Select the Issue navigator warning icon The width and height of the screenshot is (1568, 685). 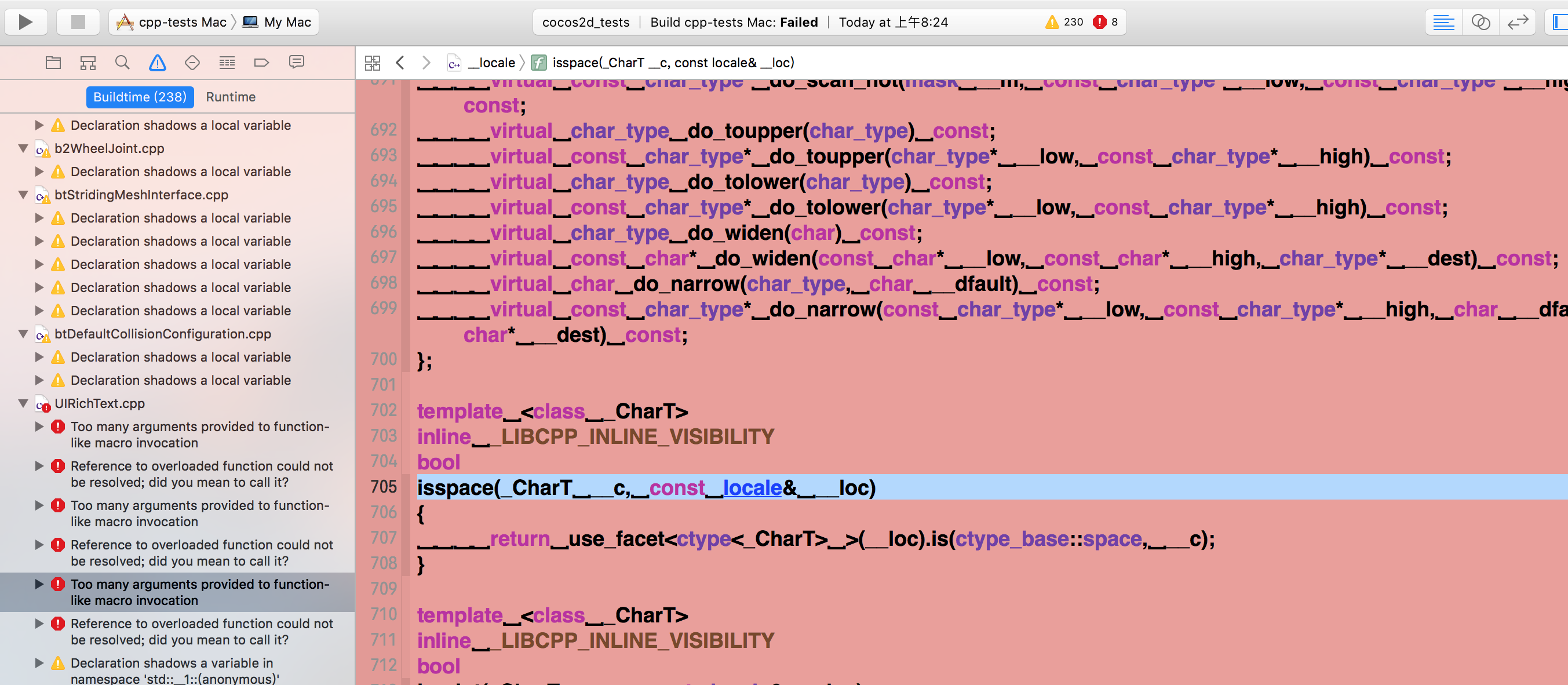pyautogui.click(x=157, y=63)
